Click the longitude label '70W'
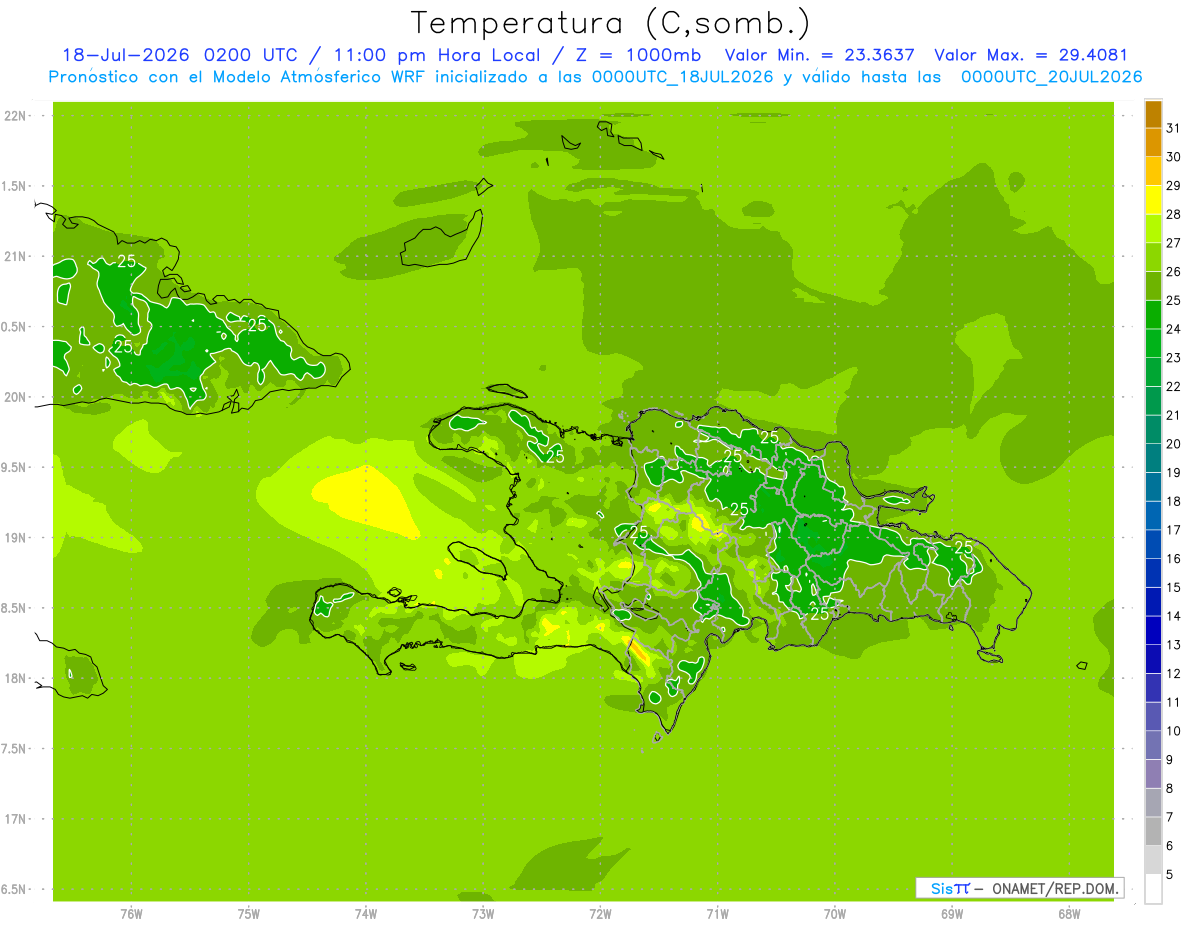This screenshot has width=1200, height=927. (835, 913)
